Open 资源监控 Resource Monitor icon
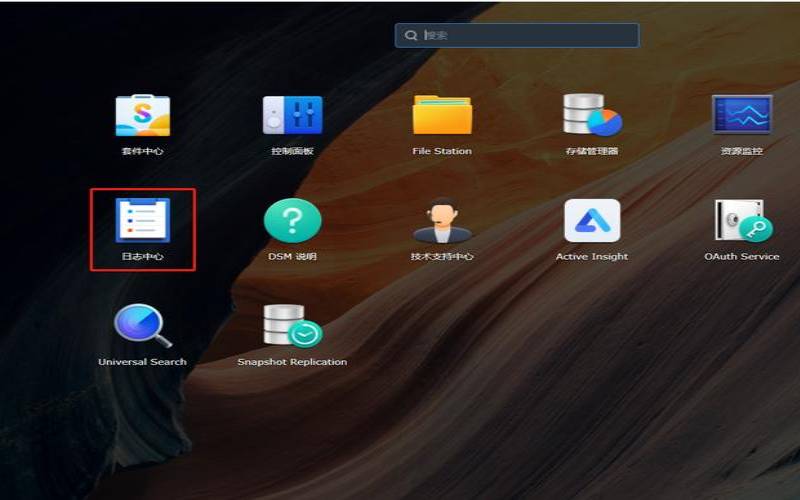The height and width of the screenshot is (500, 800). point(742,114)
